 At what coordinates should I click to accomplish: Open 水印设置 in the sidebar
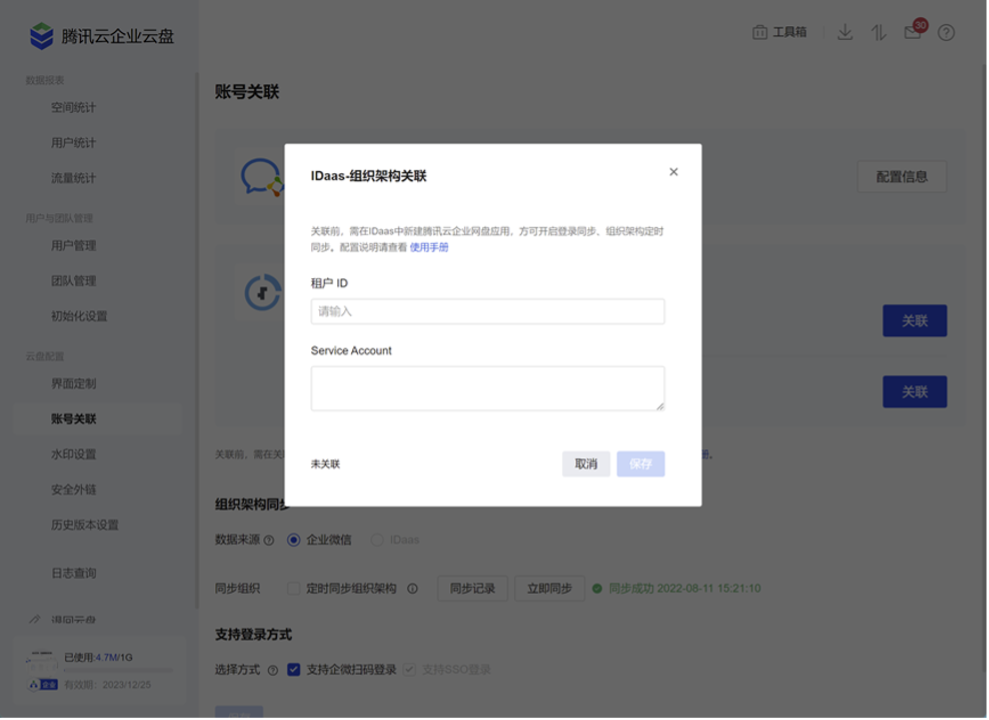(74, 455)
